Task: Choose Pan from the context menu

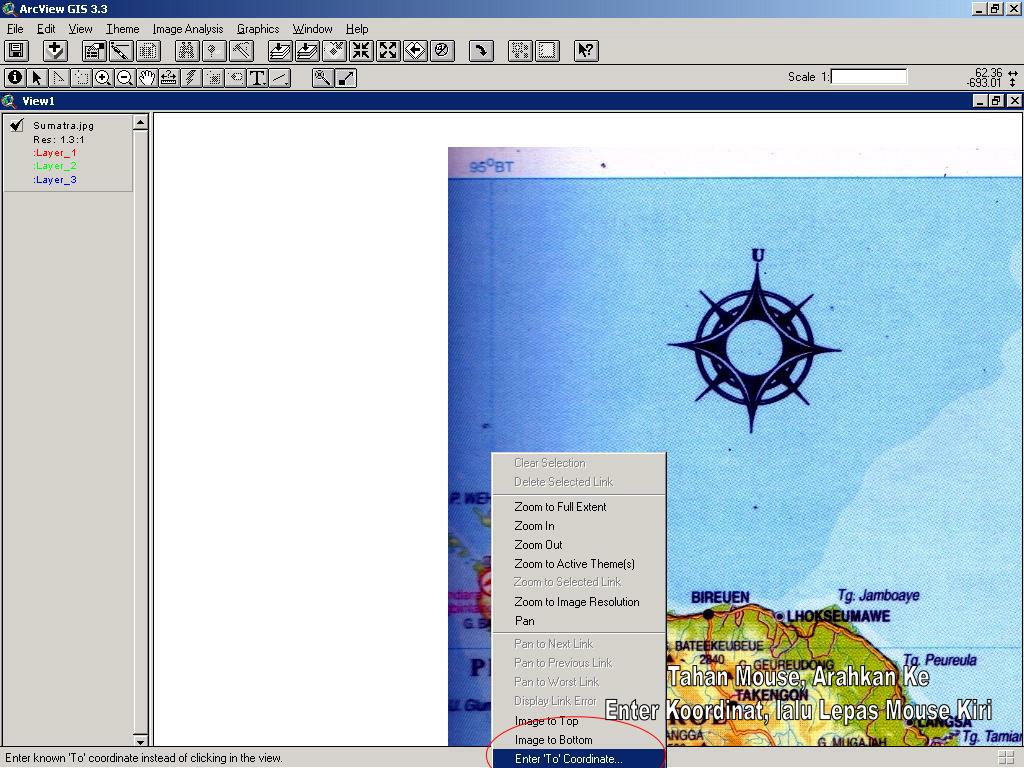Action: pyautogui.click(x=579, y=621)
